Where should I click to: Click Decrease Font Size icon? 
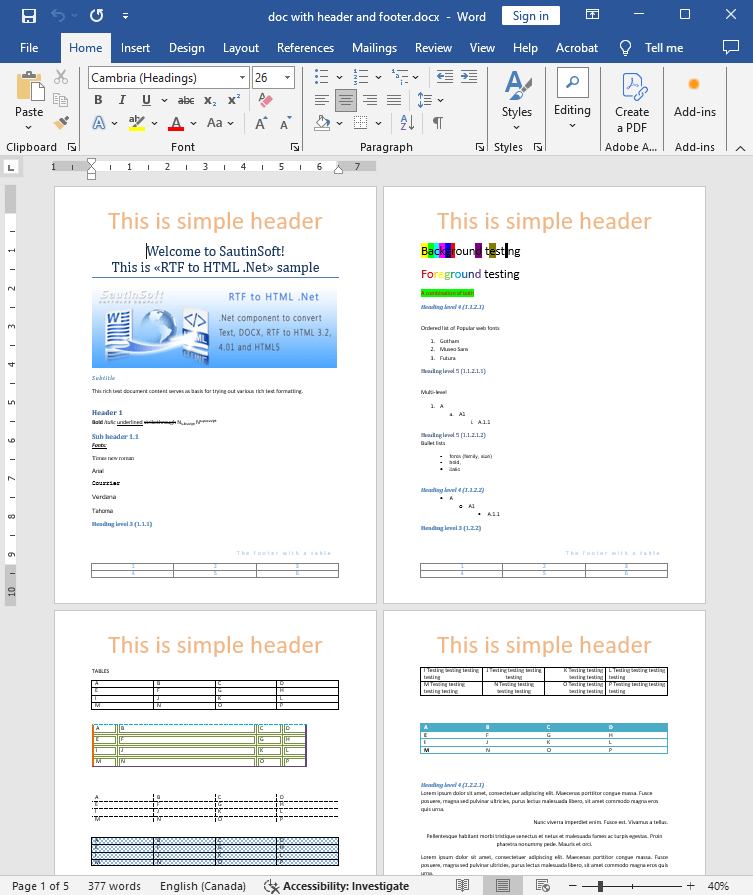[285, 123]
